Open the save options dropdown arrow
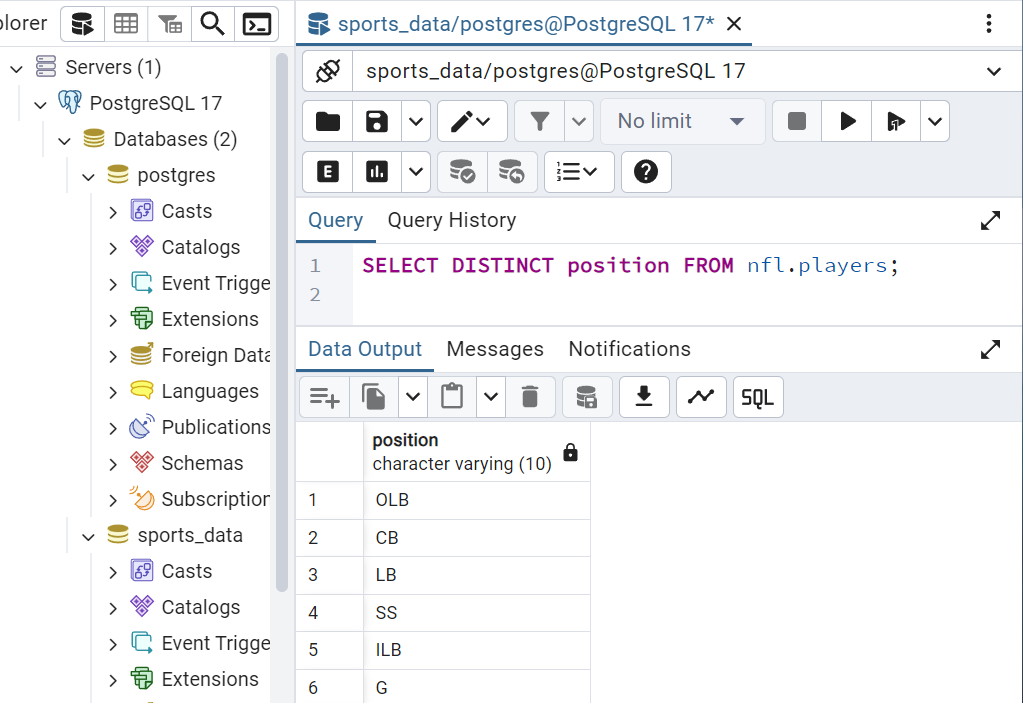This screenshot has height=703, width=1023. 416,121
